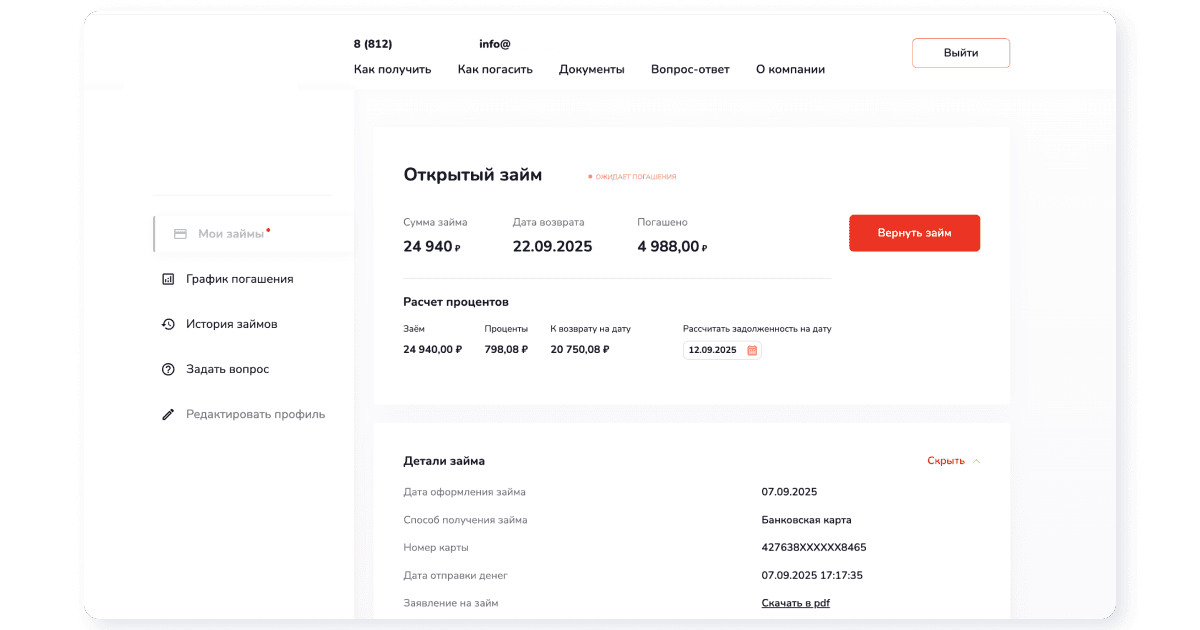Click the info@ email link in the header
This screenshot has width=1200, height=630.
click(495, 43)
